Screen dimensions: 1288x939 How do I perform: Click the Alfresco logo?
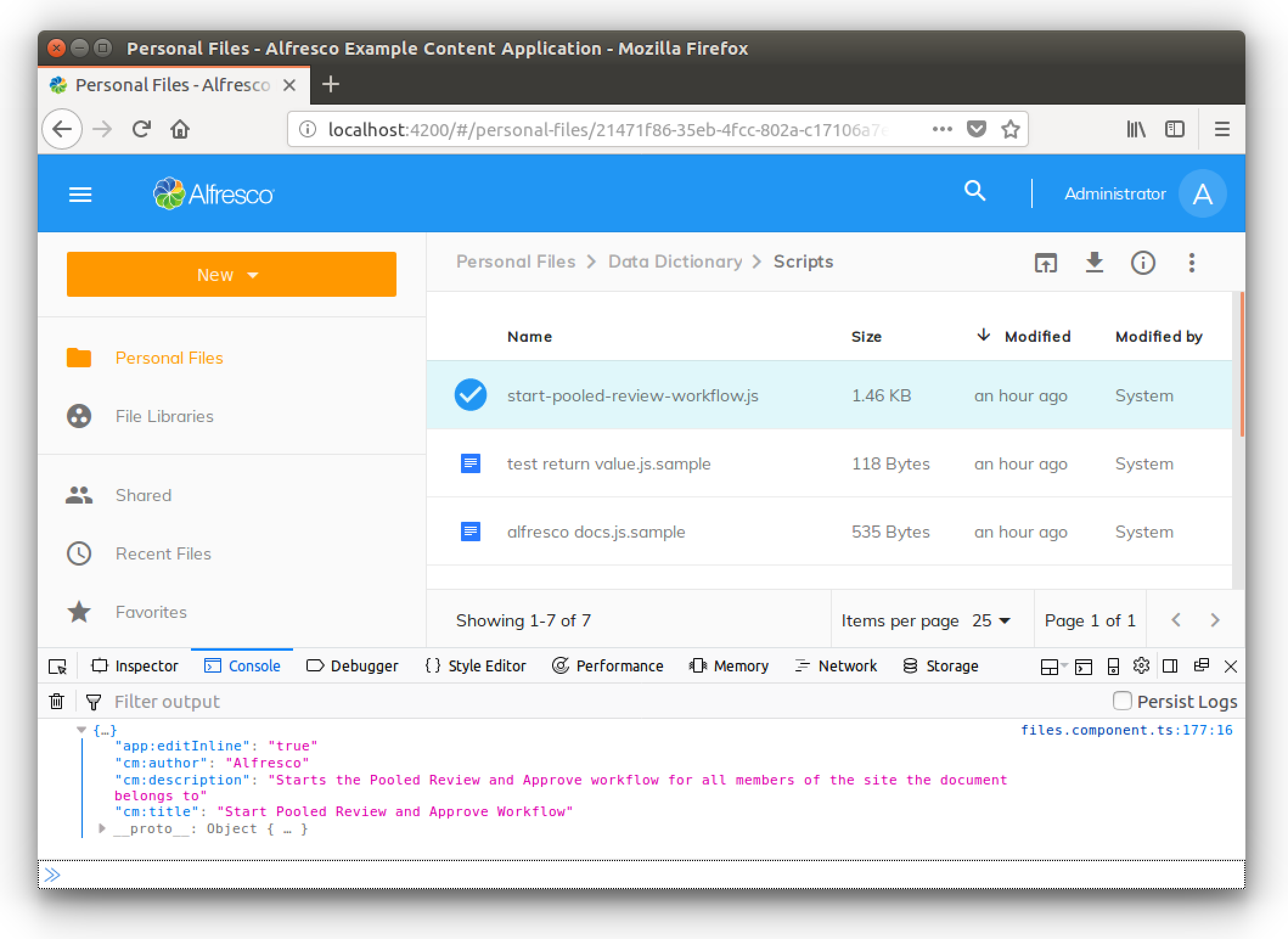(213, 194)
